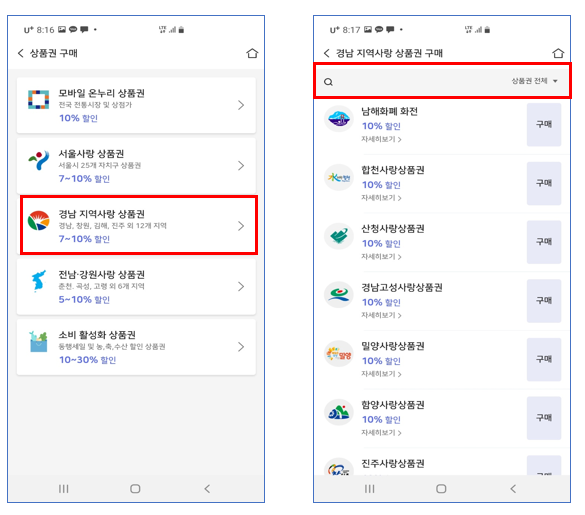Tap back arrow on 경남 지역사랑 상품권 구매 screen
585x515 pixels.
click(326, 53)
